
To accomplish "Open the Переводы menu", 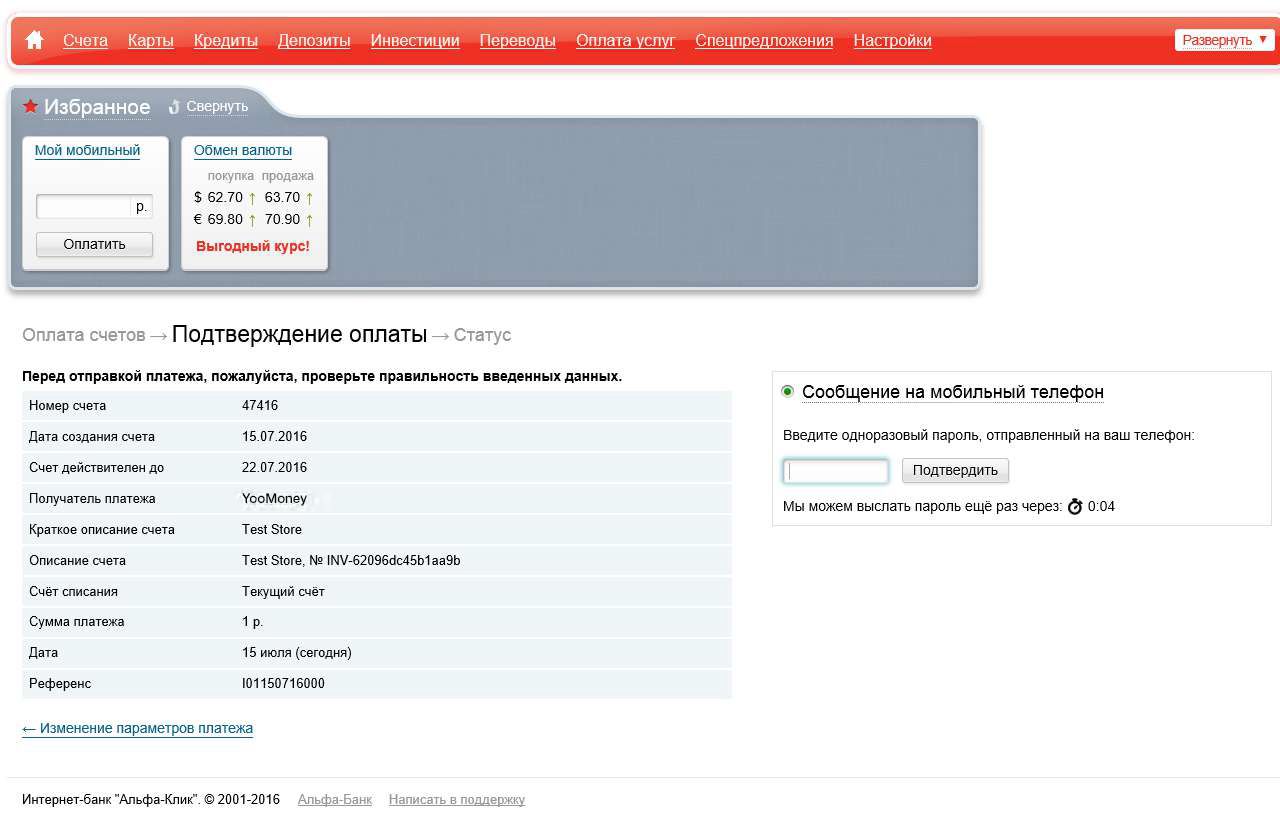I will [x=518, y=40].
